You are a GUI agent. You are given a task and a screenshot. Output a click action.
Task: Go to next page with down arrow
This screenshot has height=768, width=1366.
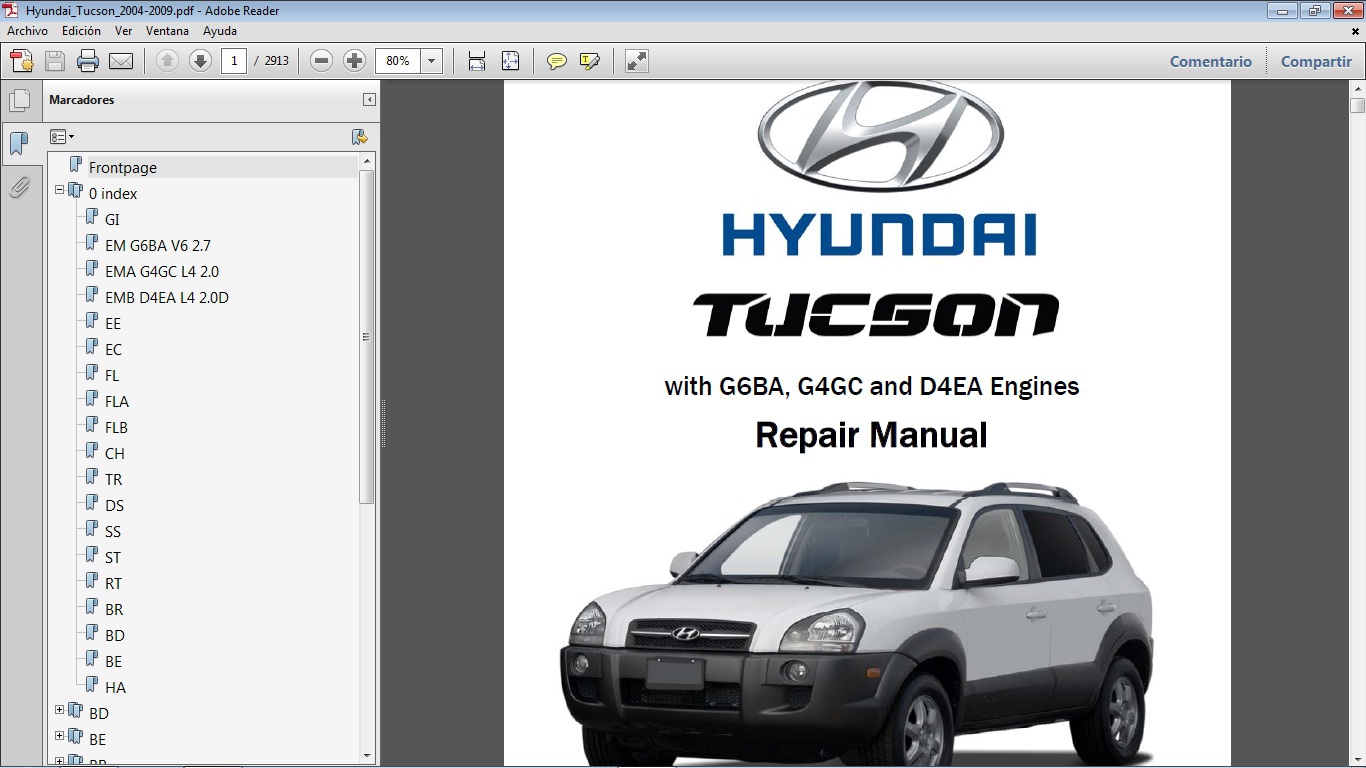200,61
